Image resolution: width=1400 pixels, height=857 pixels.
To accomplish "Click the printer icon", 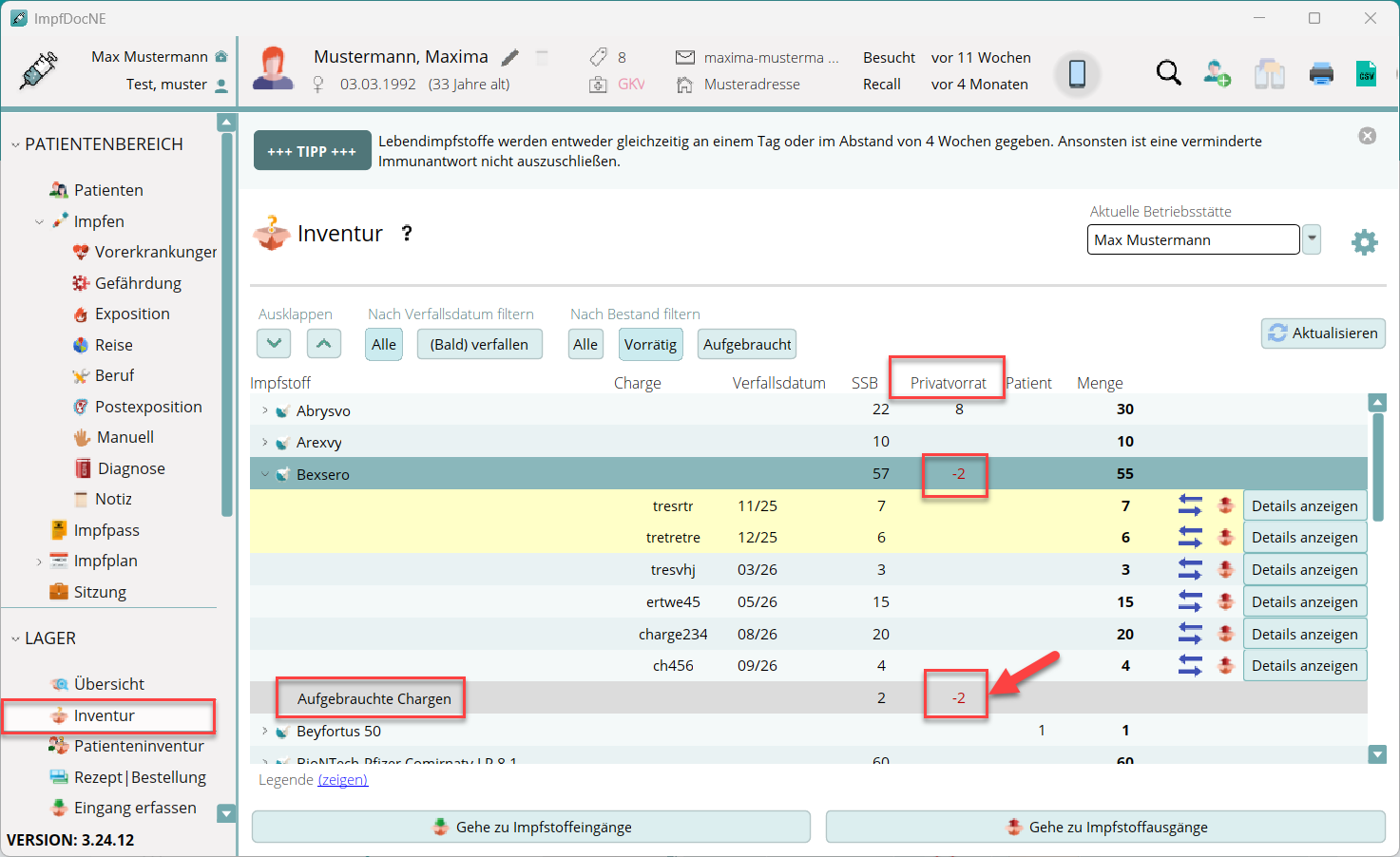I will click(1321, 73).
